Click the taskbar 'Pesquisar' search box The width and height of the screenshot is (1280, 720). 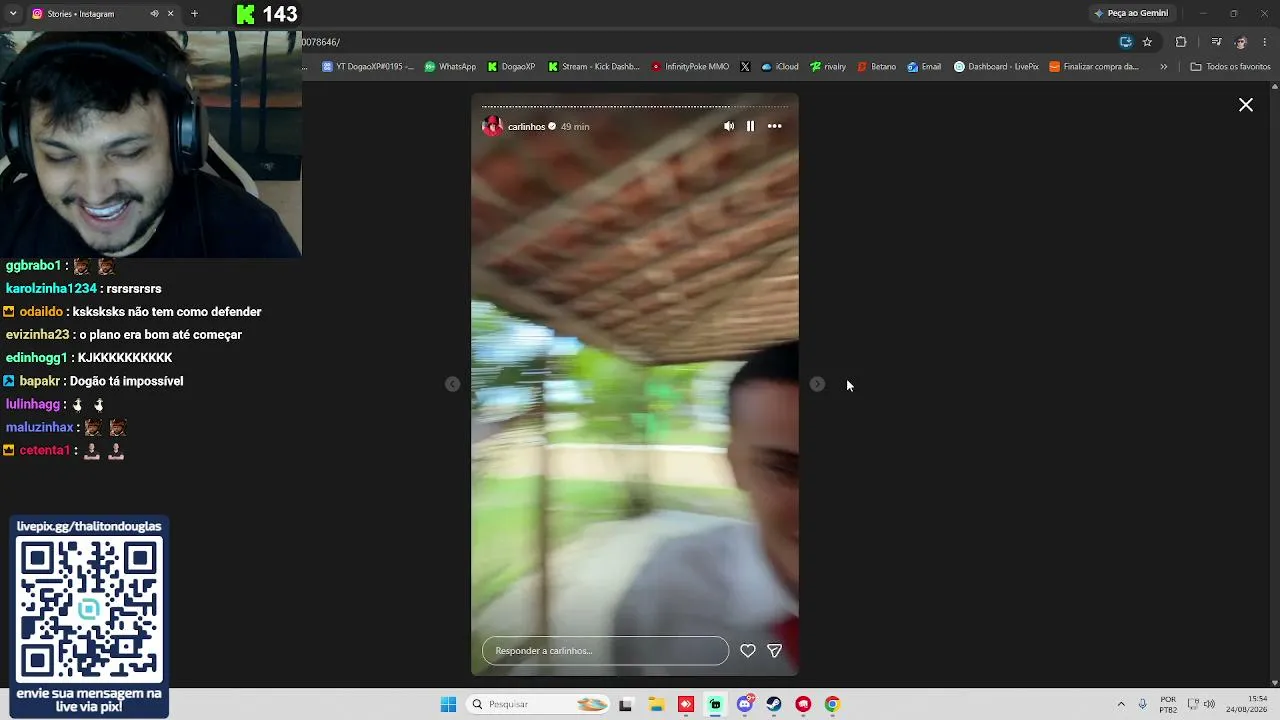click(x=539, y=704)
